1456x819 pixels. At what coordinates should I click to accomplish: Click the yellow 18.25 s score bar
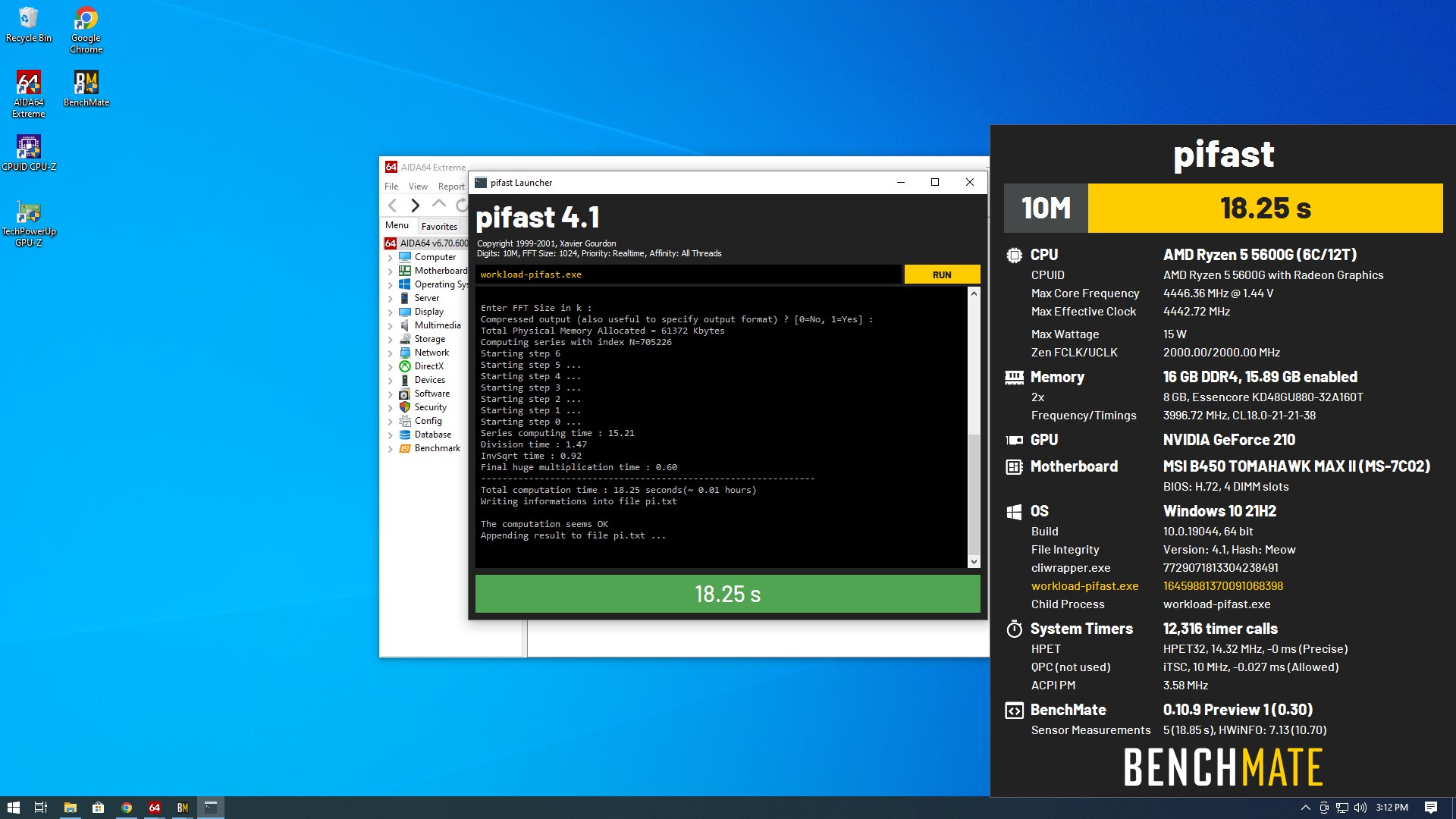tap(1265, 208)
